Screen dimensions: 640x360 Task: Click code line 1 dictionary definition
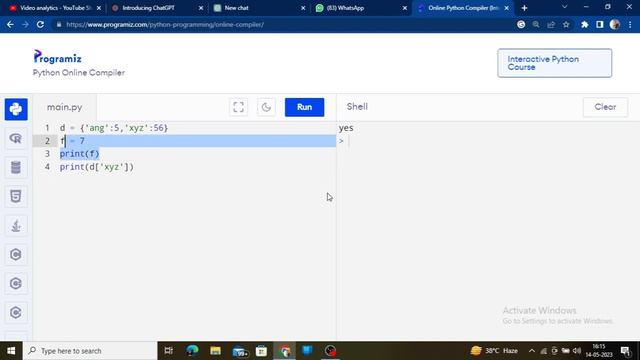click(114, 128)
